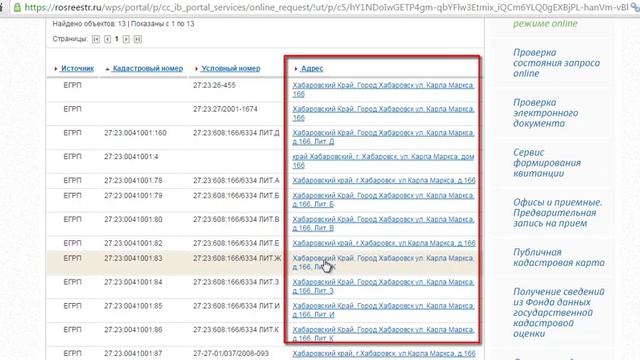The image size is (640, 360).
Task: Select conditional number 27-27-01/037/2008-093
Action: [x=231, y=353]
